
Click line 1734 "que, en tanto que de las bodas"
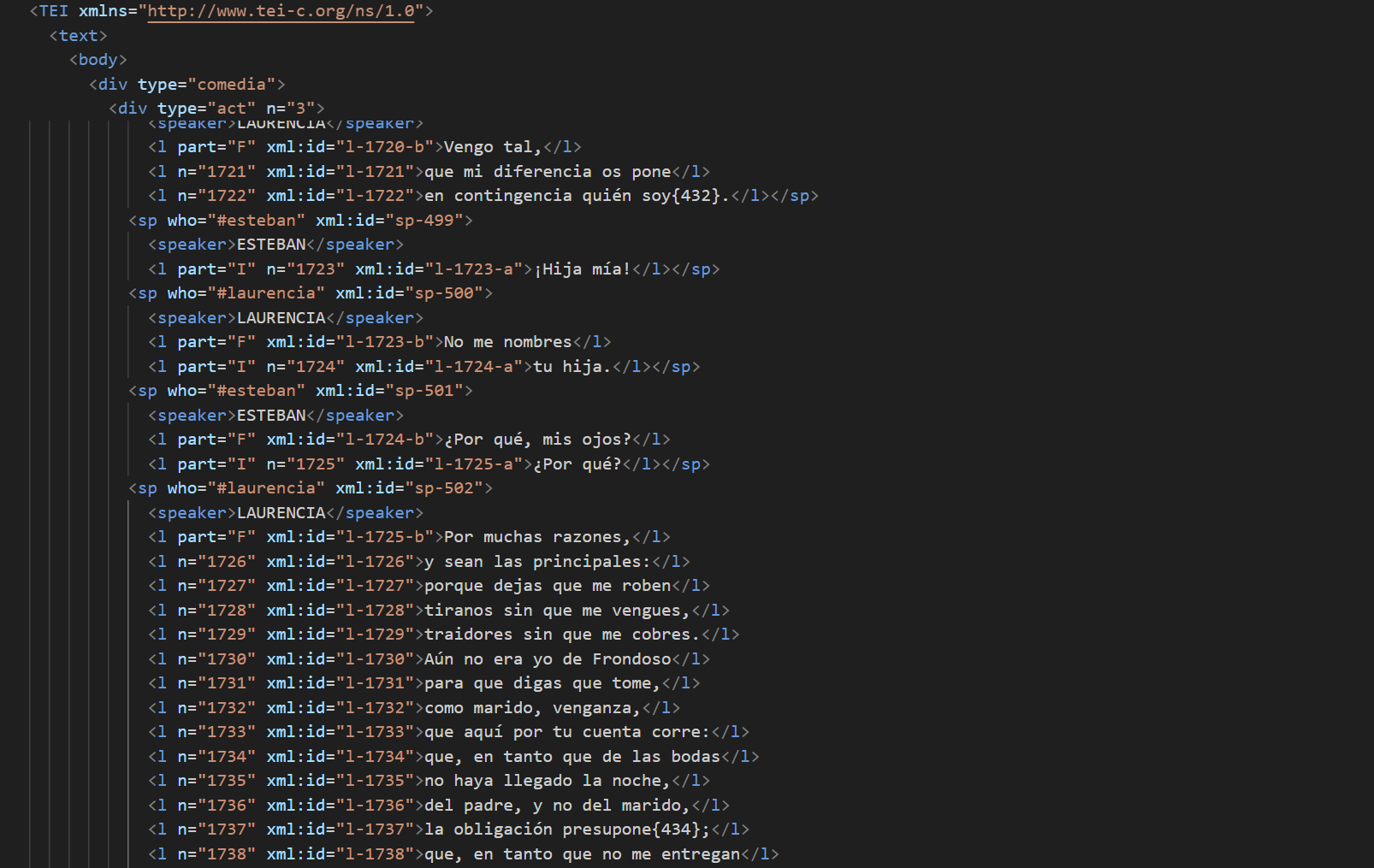coord(453,757)
